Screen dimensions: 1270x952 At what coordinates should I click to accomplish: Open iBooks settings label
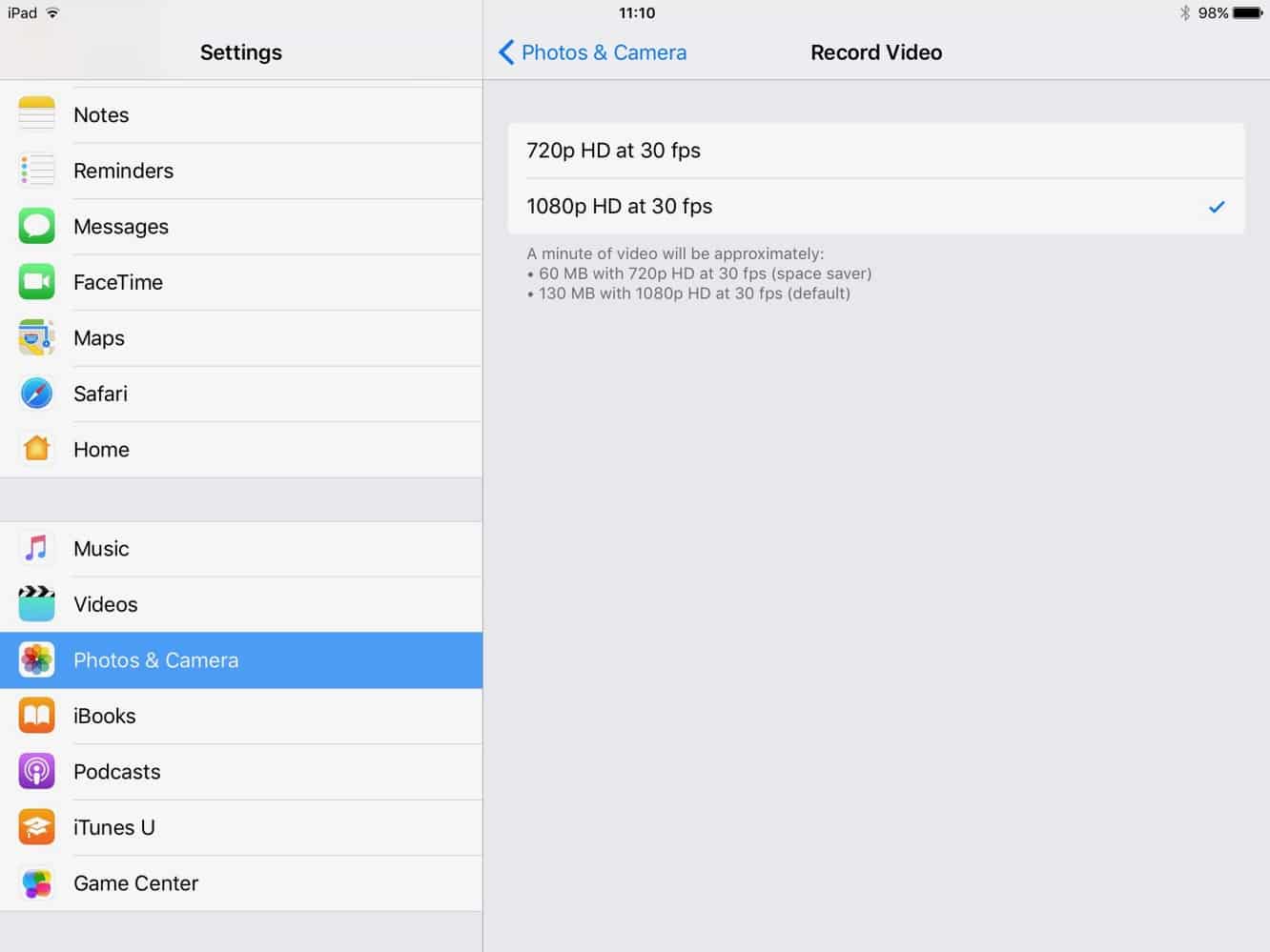tap(105, 716)
